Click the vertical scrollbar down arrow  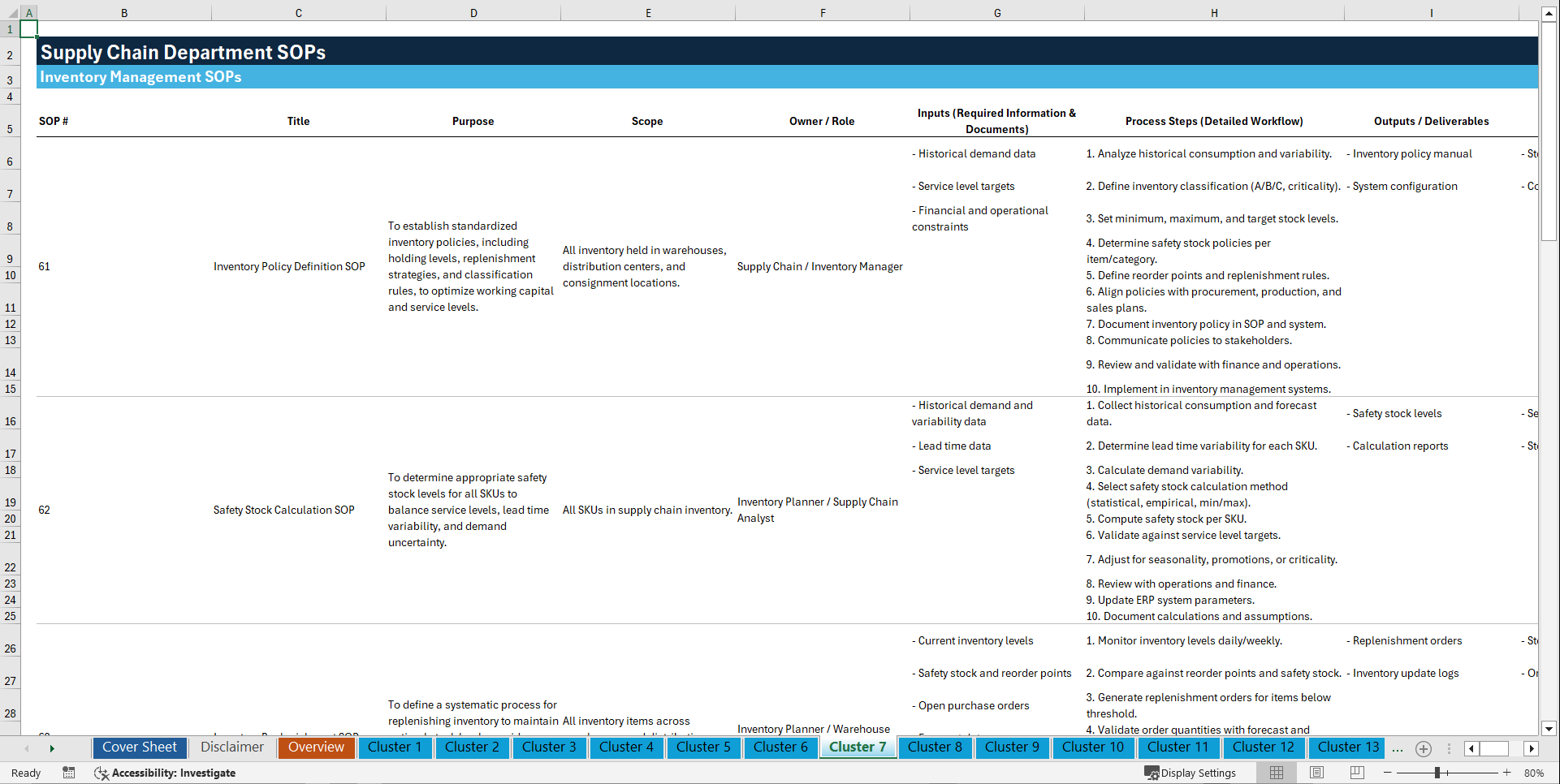coord(1550,729)
